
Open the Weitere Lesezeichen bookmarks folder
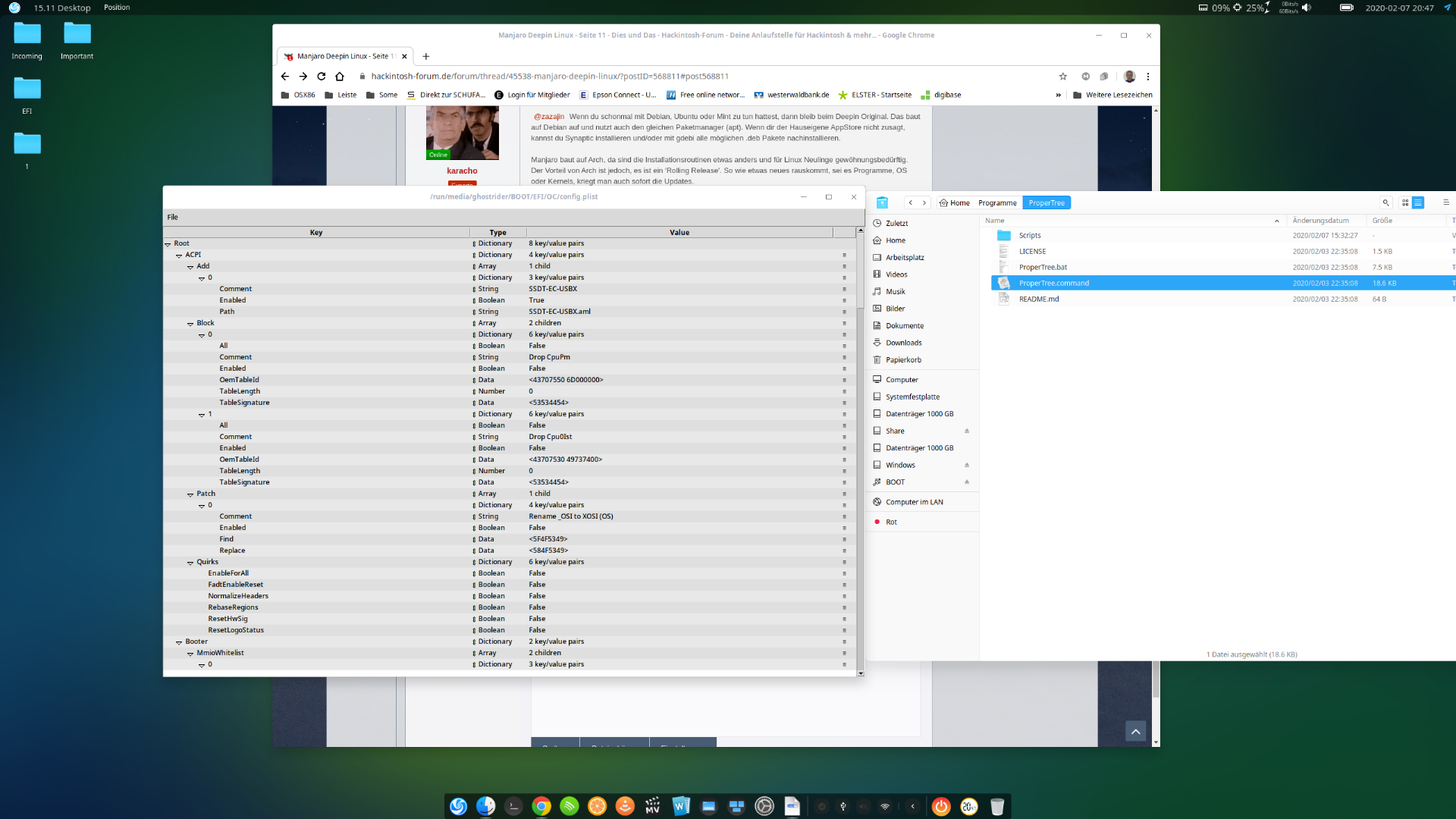point(1112,95)
